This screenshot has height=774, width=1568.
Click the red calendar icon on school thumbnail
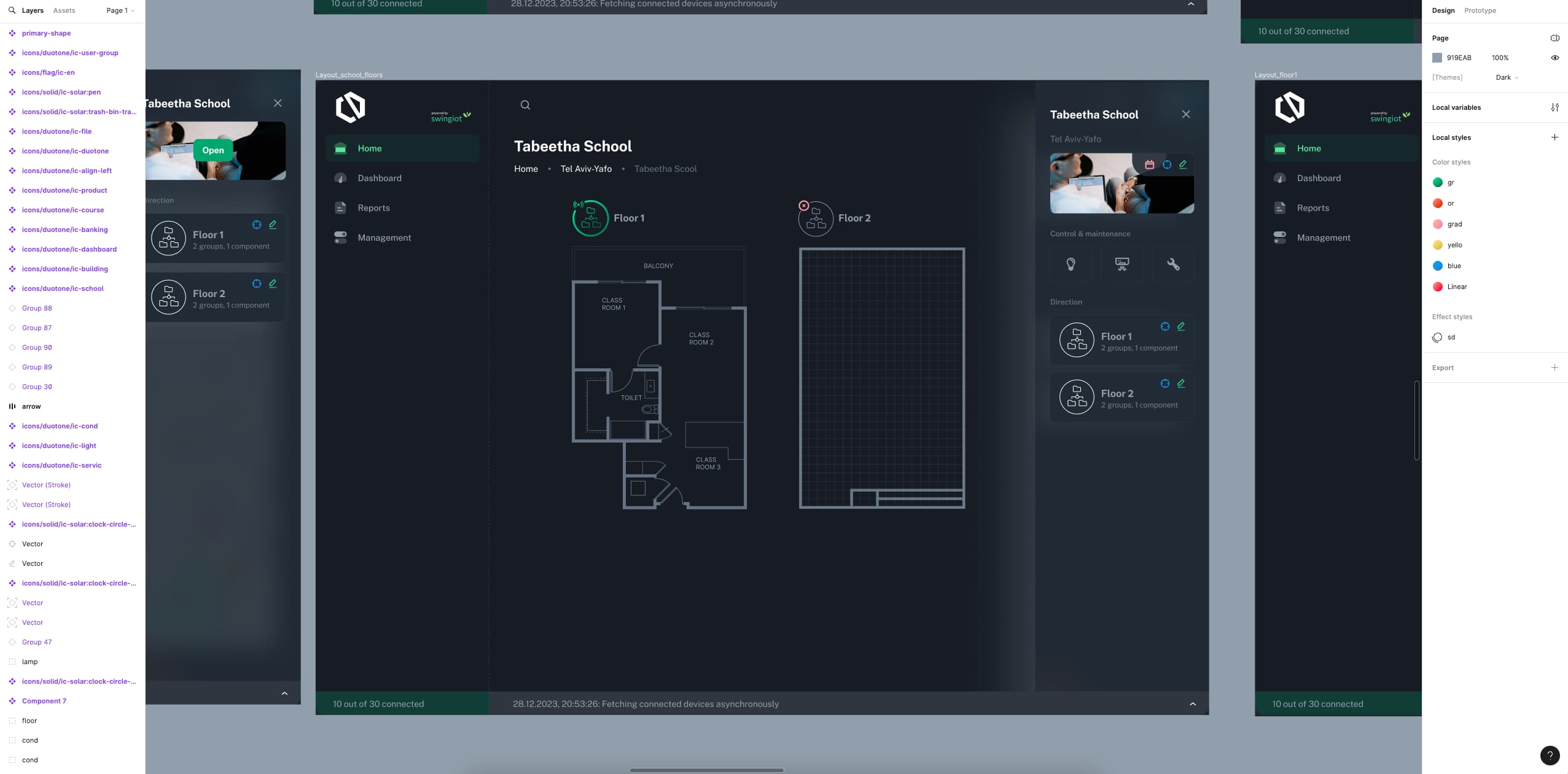(1150, 164)
